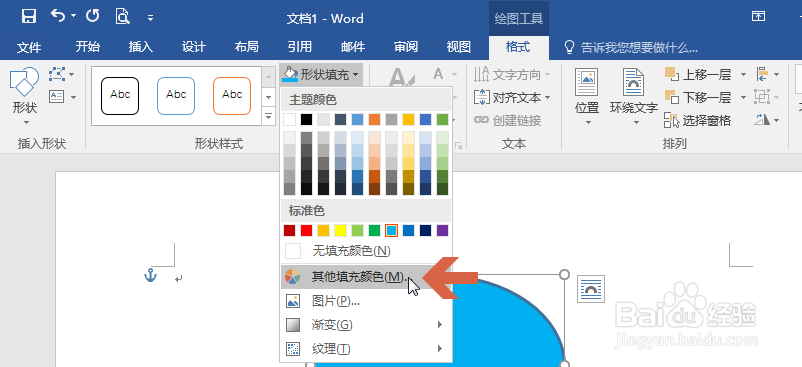Screen dimensions: 802x367
Task: Select 无填充颜色(N) option
Action: [366, 251]
